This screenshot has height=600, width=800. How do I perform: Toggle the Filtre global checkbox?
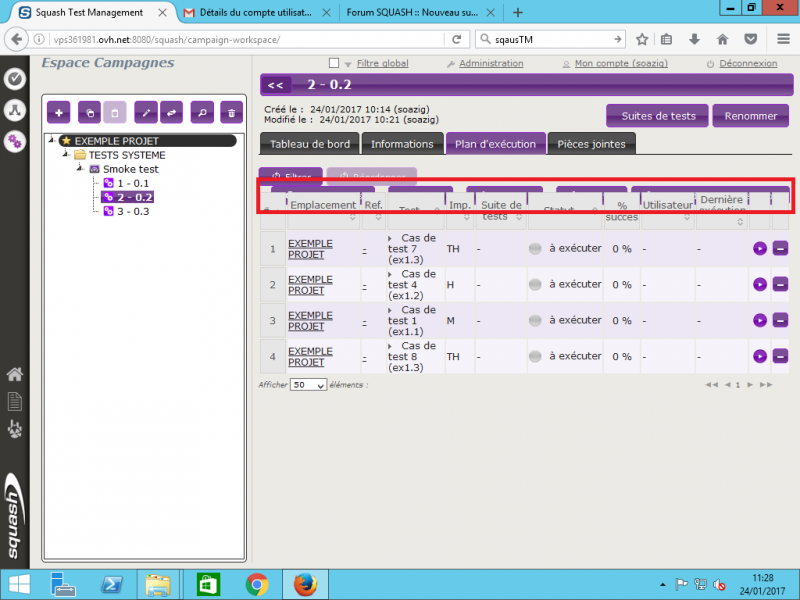[x=334, y=63]
